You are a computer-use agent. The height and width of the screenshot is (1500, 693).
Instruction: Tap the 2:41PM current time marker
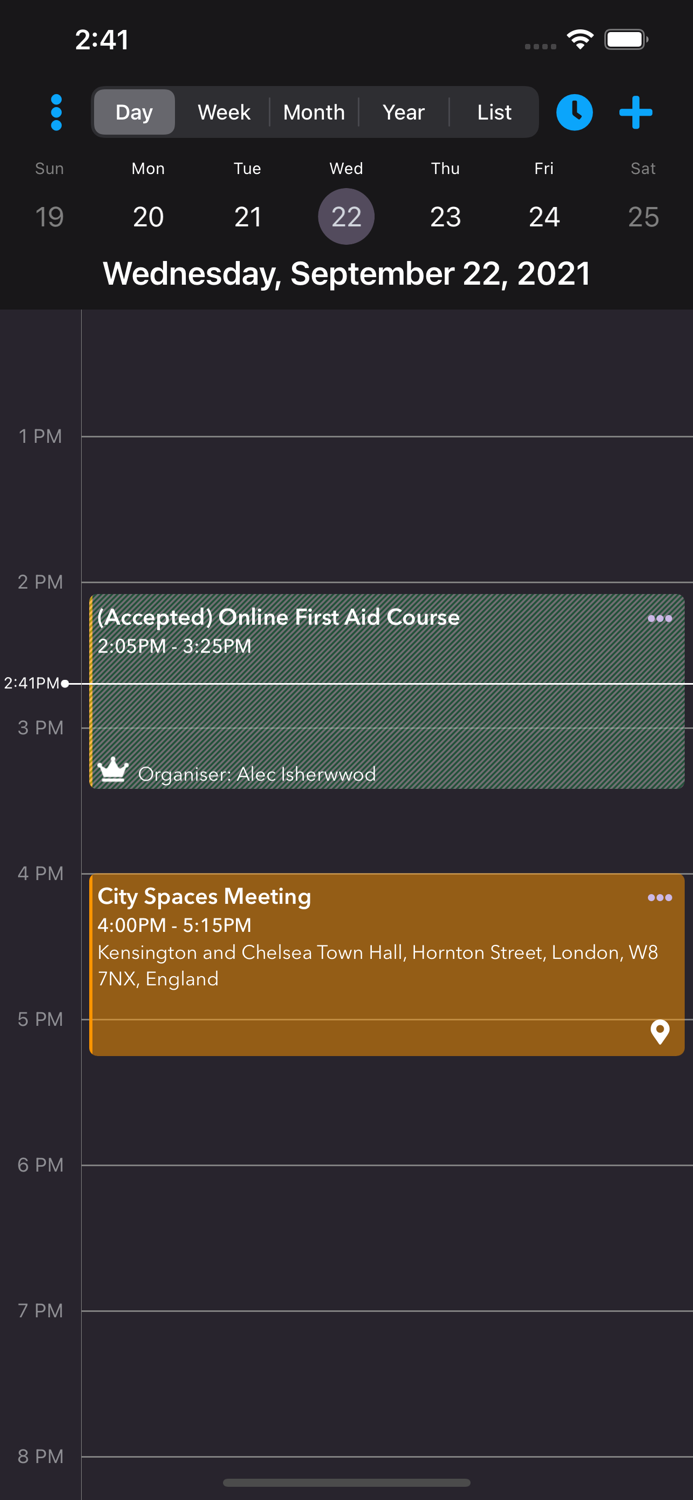click(33, 683)
